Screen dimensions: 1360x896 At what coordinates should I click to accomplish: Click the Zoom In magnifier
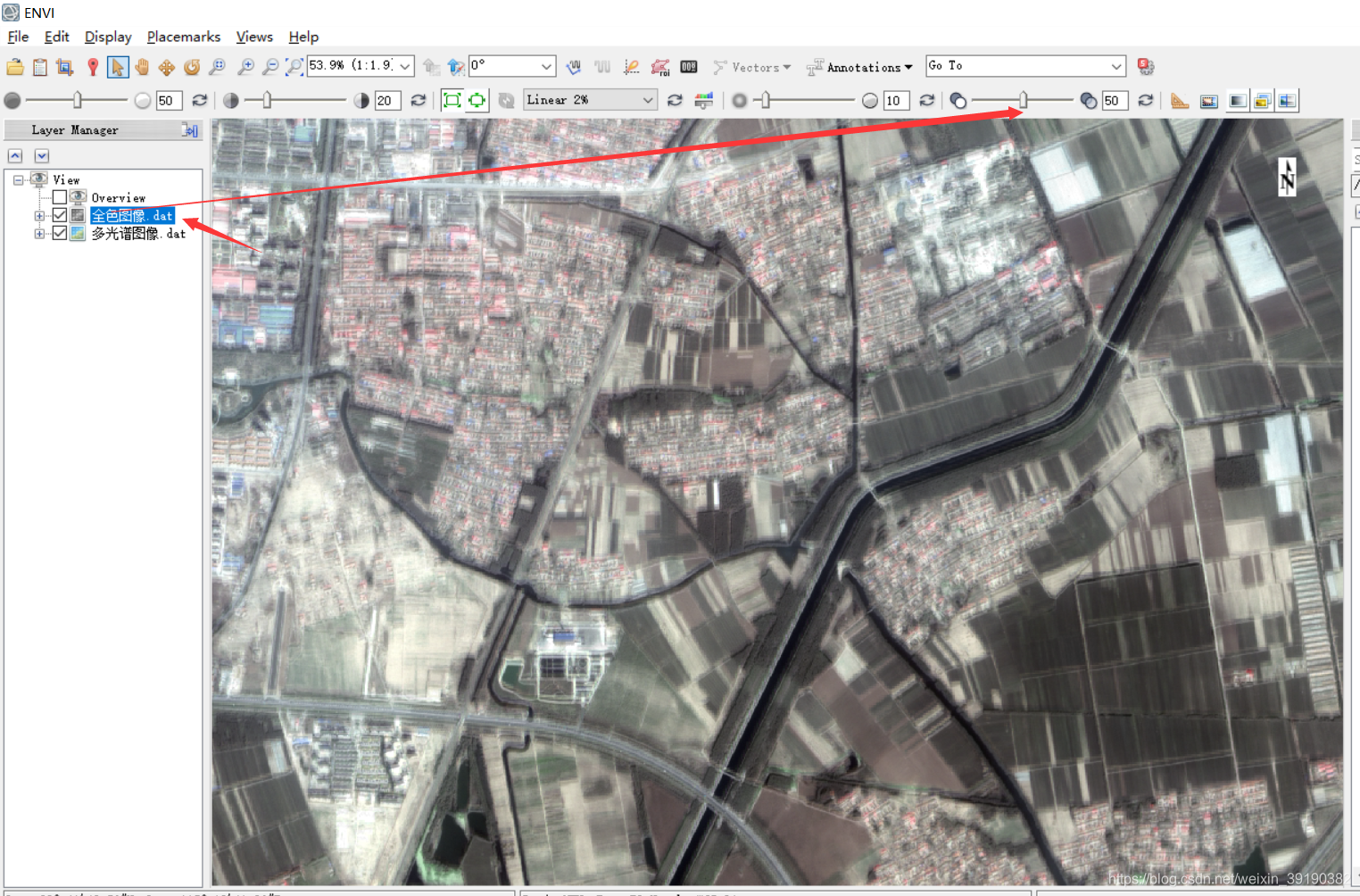(x=246, y=67)
